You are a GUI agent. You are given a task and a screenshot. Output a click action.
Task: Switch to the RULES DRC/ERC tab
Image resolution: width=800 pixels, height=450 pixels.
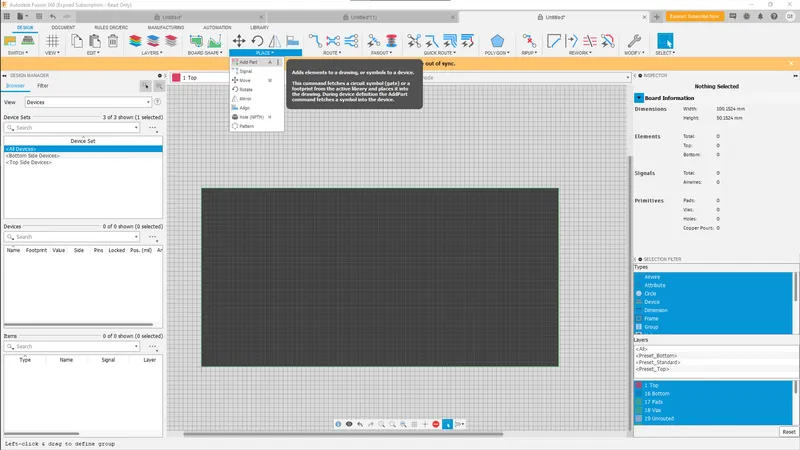(x=111, y=28)
